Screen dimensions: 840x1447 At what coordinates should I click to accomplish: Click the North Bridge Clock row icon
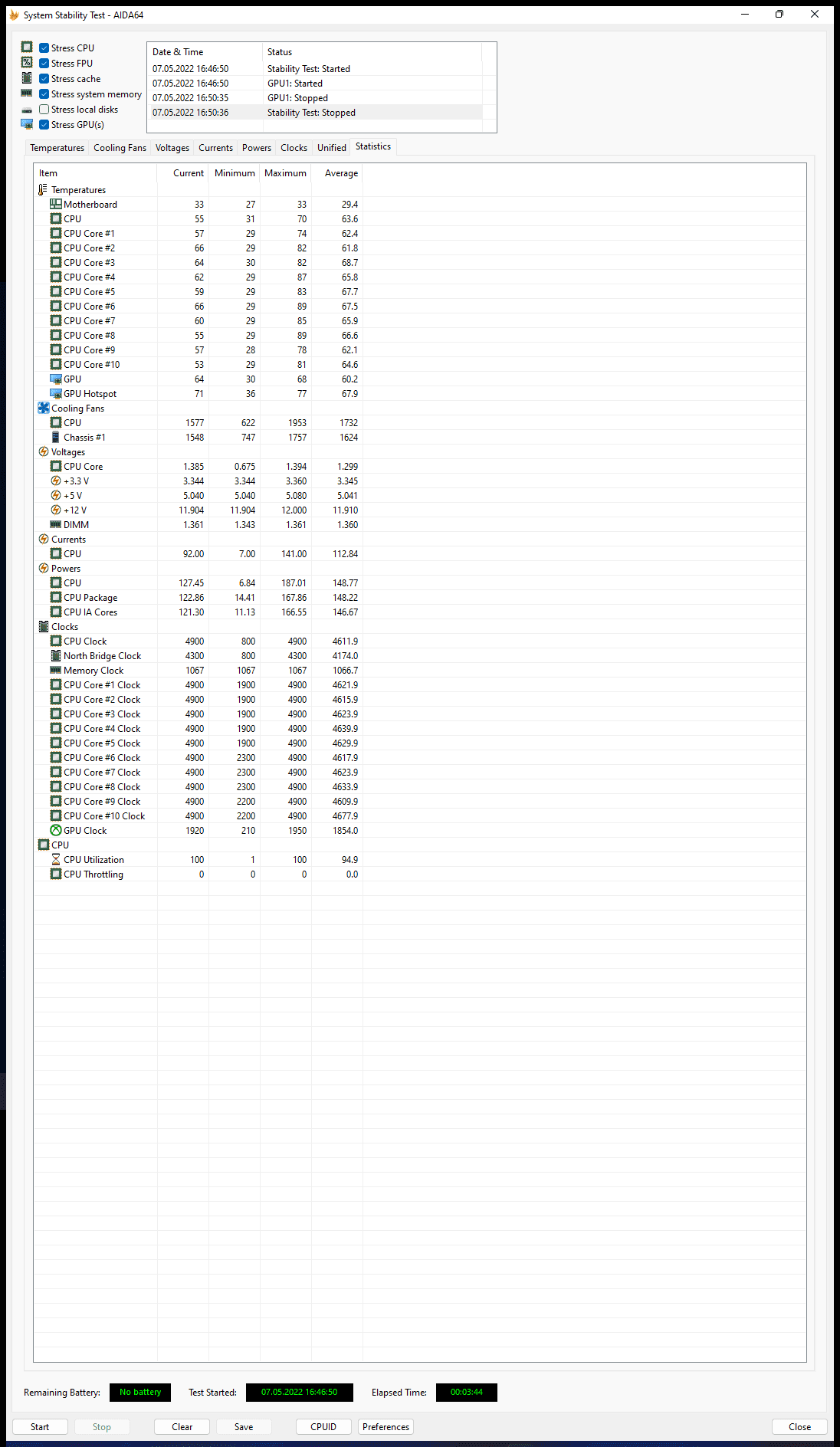tap(55, 655)
